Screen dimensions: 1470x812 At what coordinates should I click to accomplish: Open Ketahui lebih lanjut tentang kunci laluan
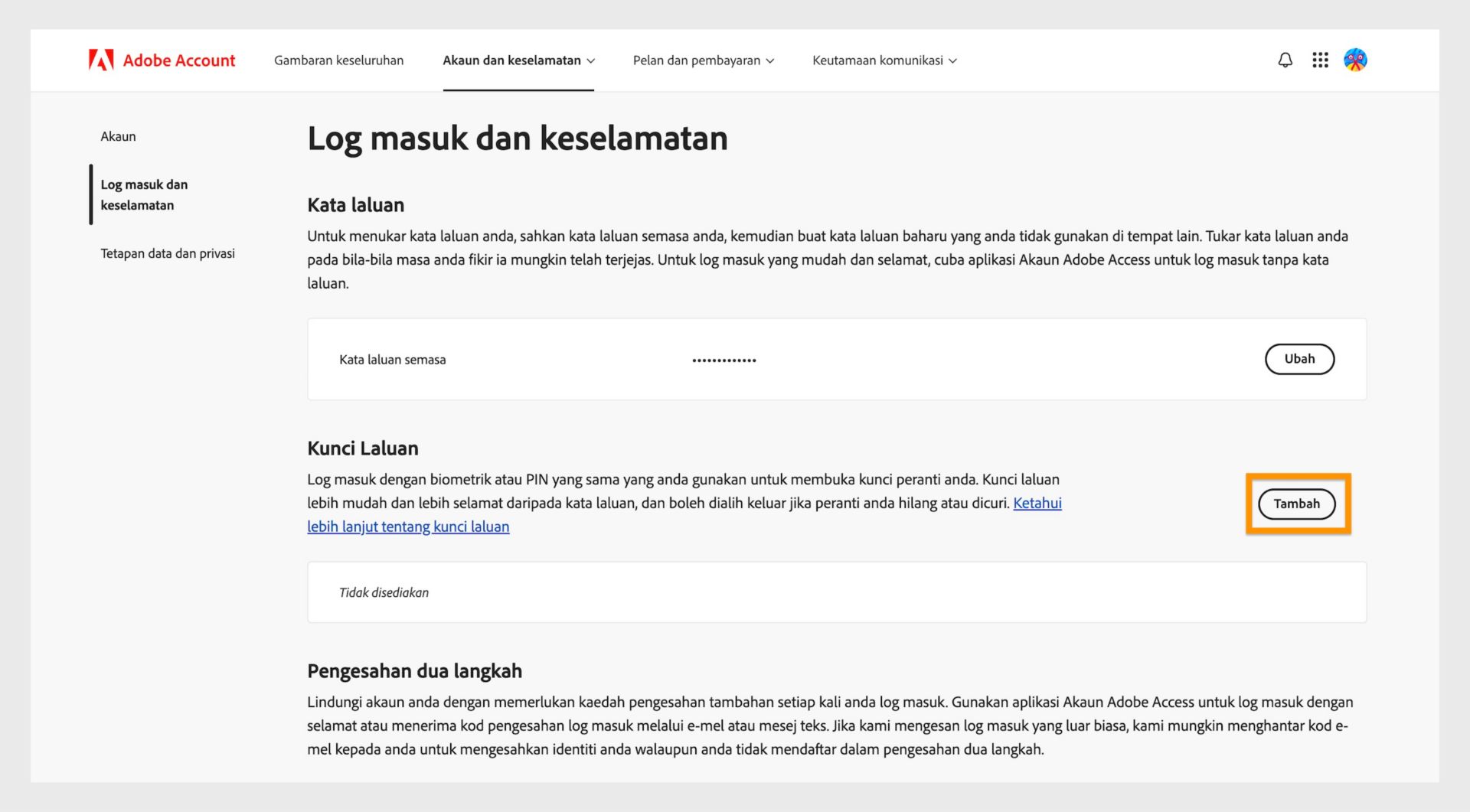point(408,527)
